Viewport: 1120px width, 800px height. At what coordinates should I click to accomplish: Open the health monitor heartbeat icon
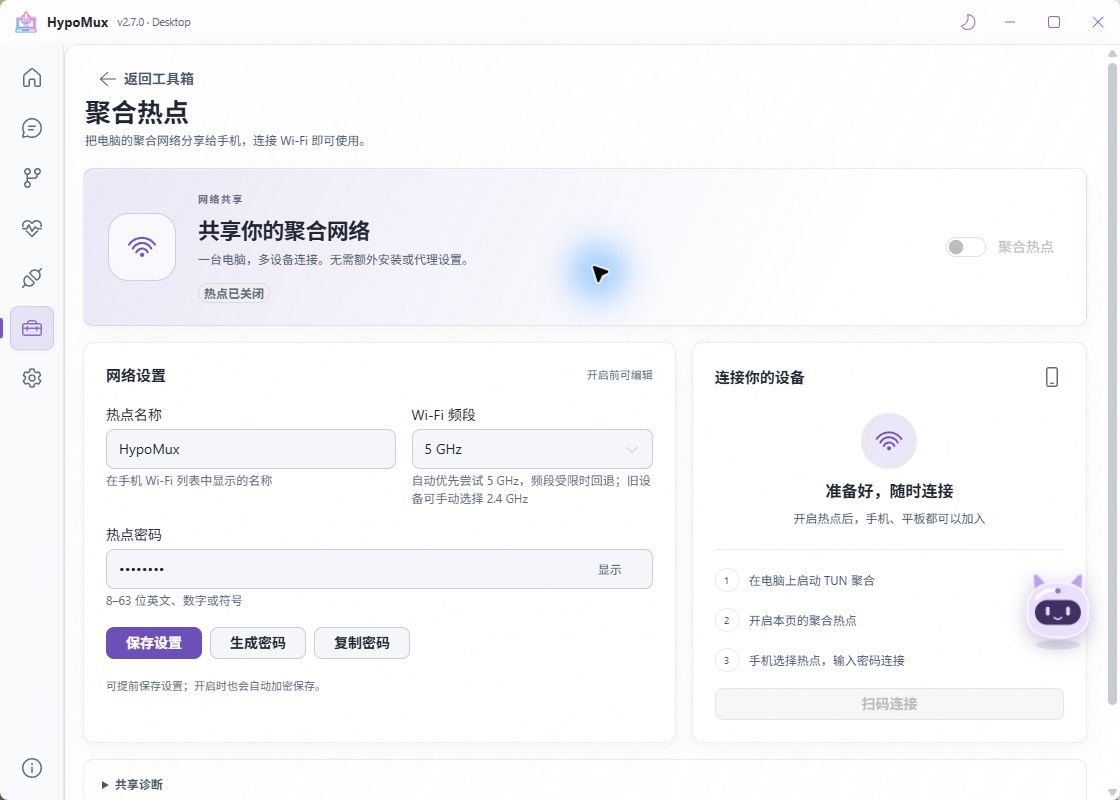pos(31,228)
